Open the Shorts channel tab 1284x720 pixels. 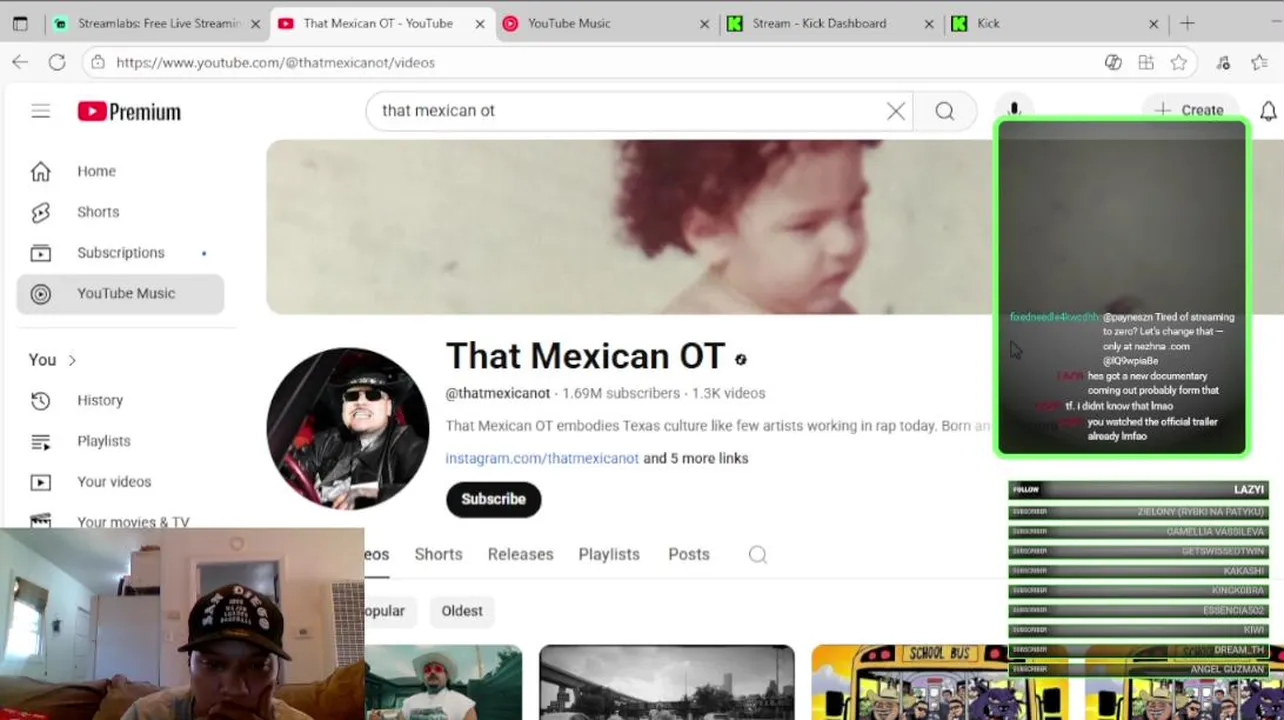[x=438, y=554]
